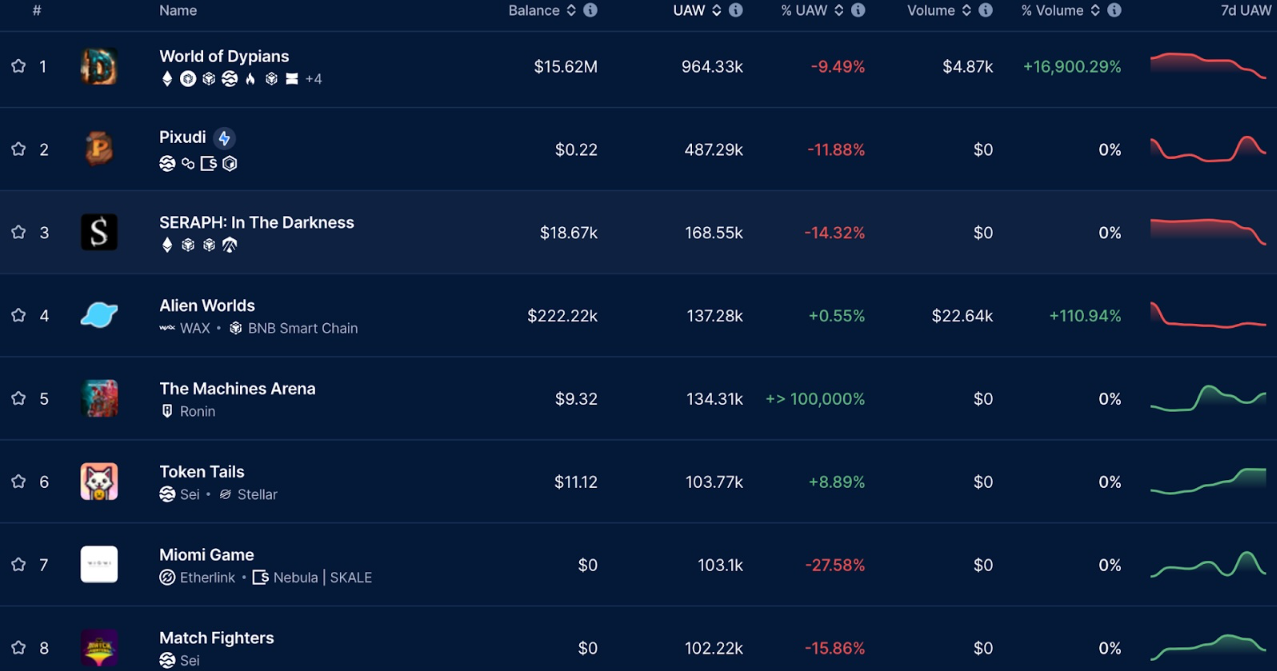Click the Ronin chain icon under The Machines Arena
The width and height of the screenshot is (1277, 671).
(x=166, y=411)
